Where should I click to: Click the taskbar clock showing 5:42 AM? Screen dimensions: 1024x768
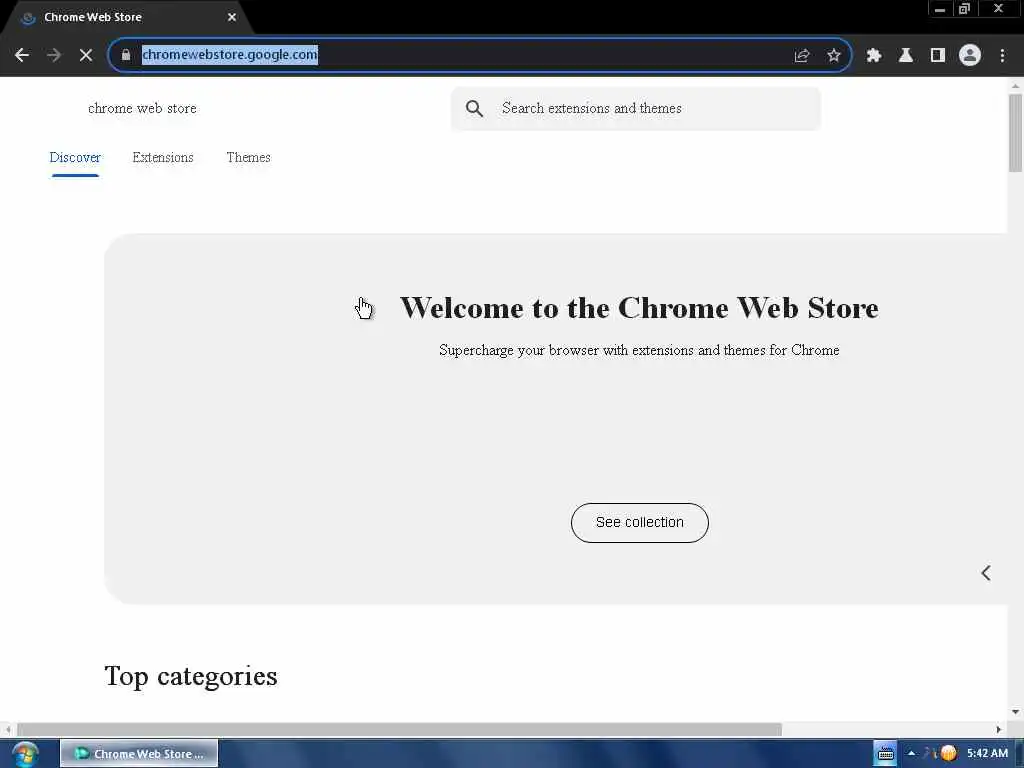[987, 754]
